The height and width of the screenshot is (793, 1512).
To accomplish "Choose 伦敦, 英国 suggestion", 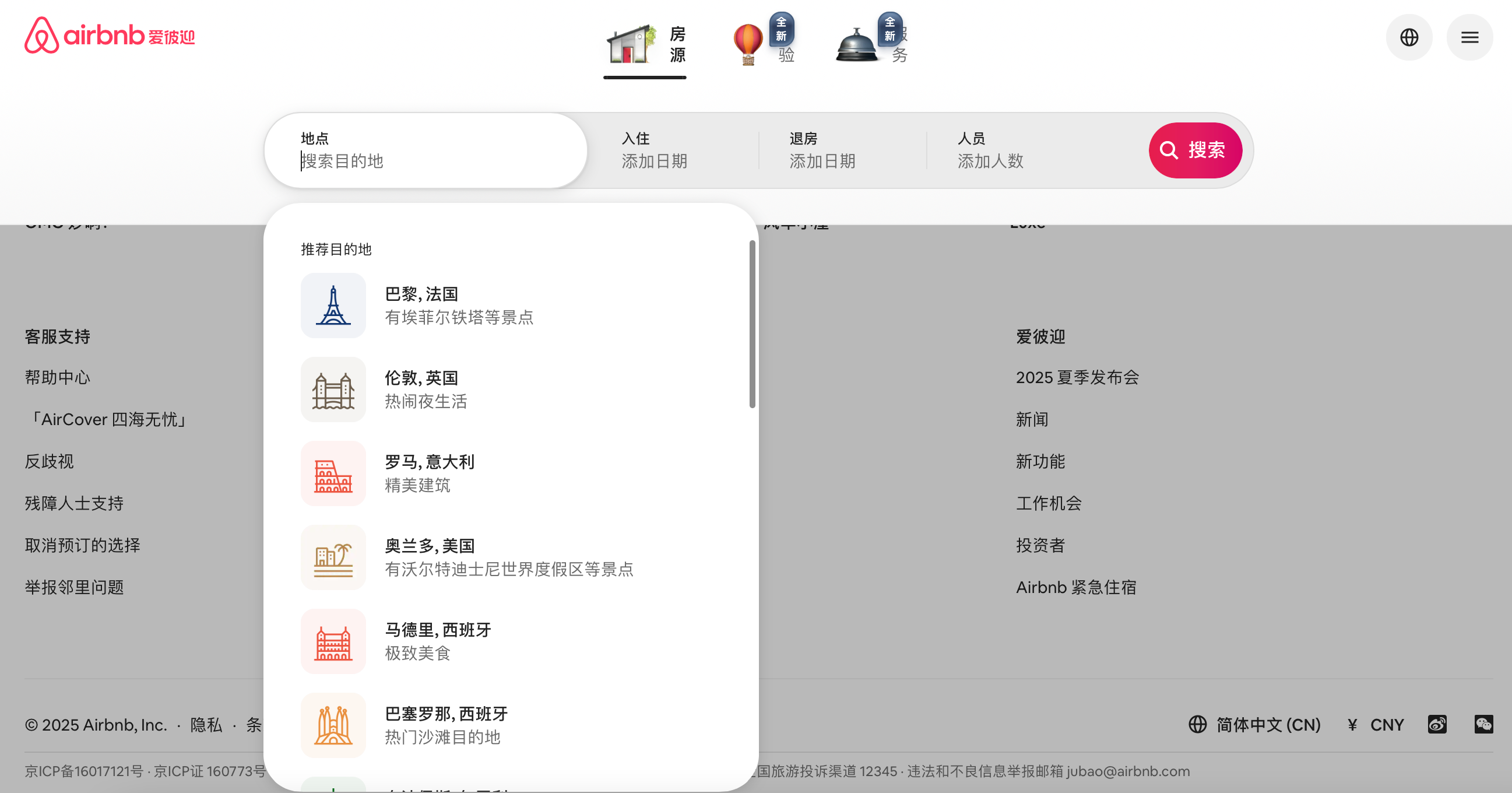I will (511, 389).
